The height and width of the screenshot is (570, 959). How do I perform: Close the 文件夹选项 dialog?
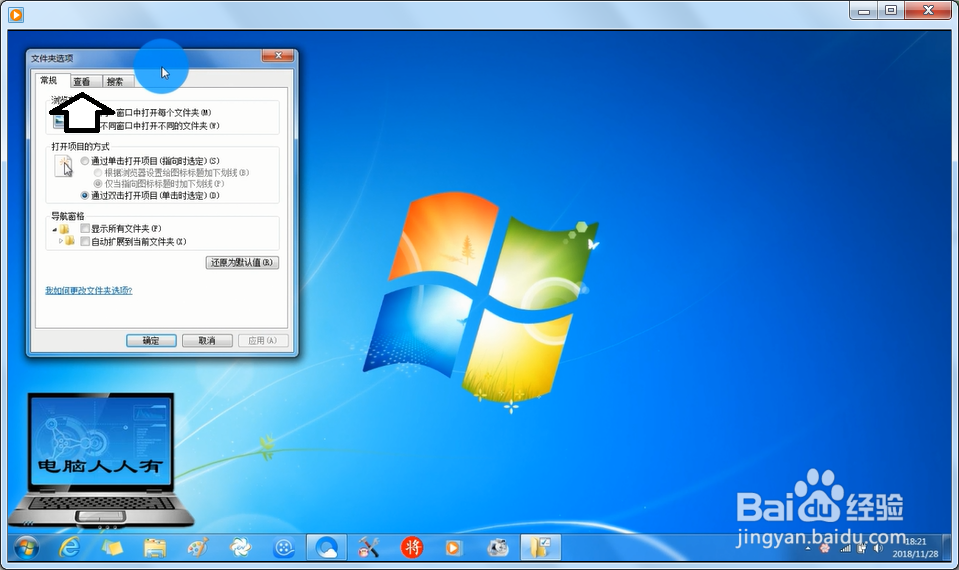(x=278, y=56)
